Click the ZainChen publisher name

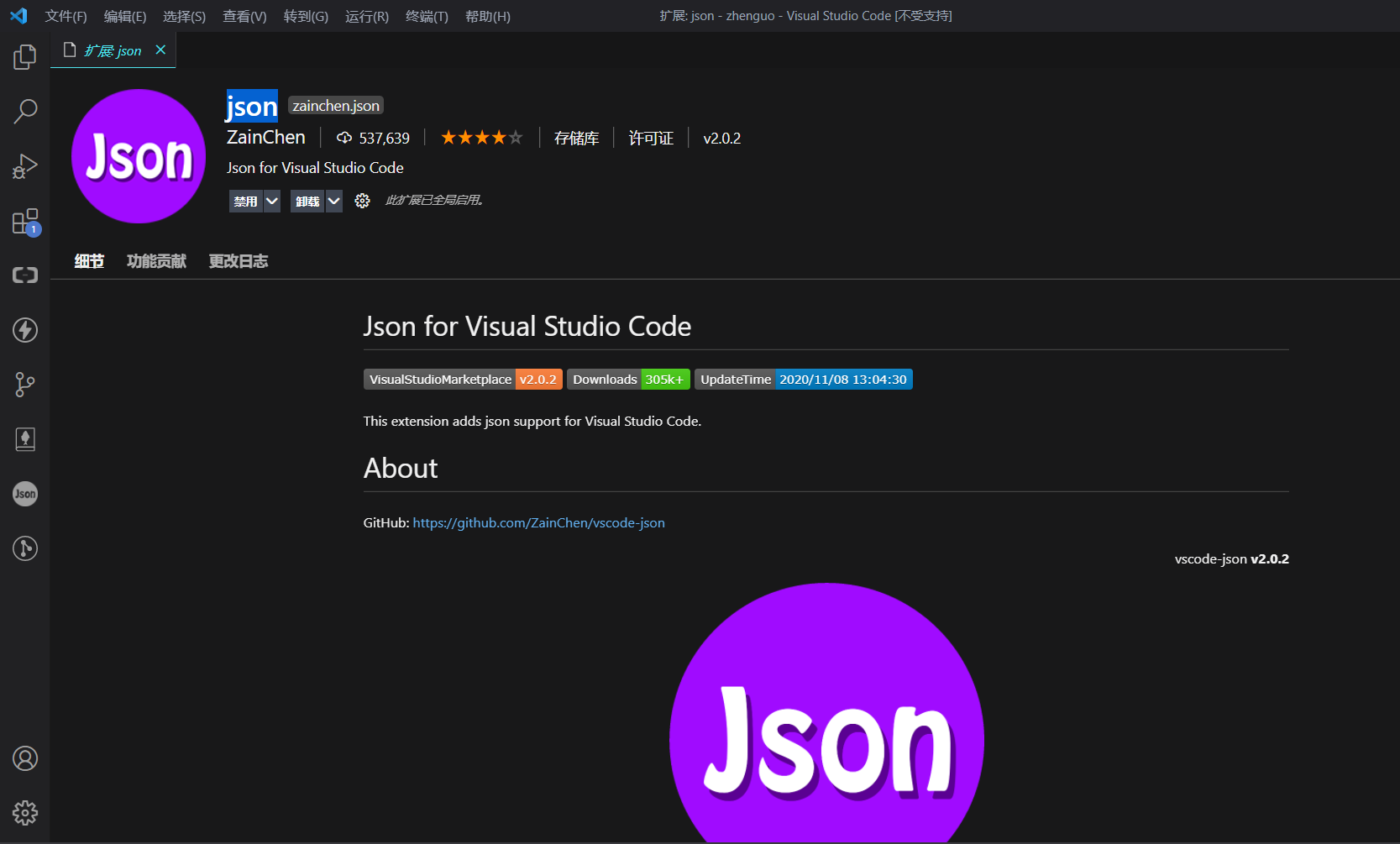point(266,137)
